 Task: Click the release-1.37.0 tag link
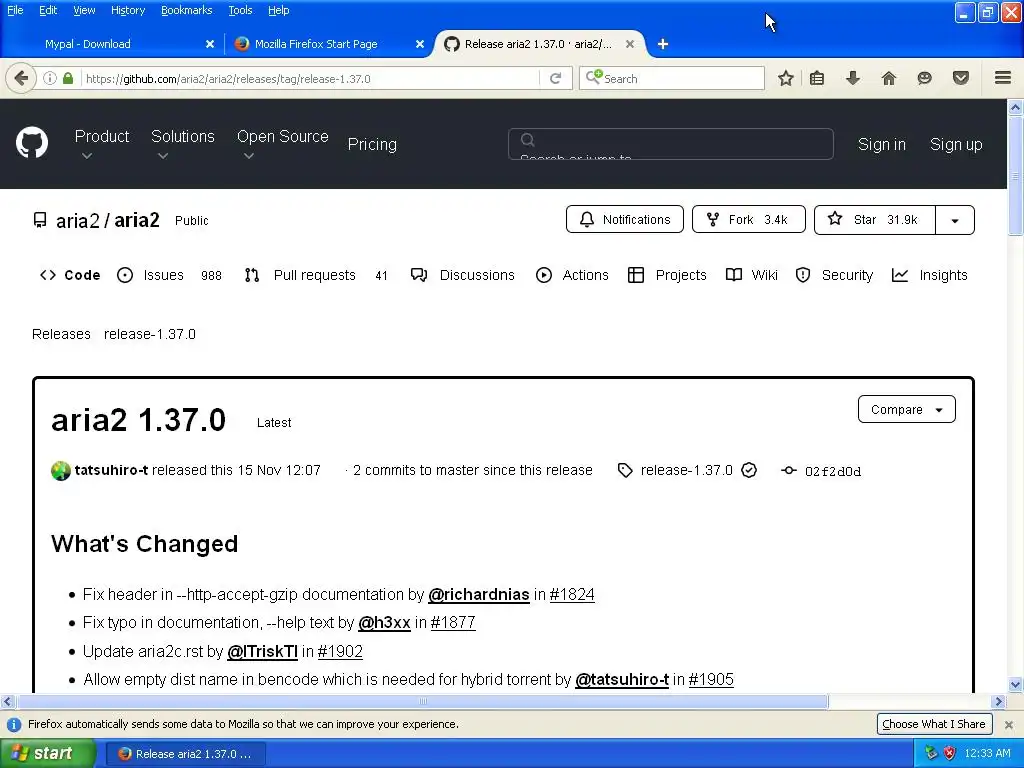point(686,470)
